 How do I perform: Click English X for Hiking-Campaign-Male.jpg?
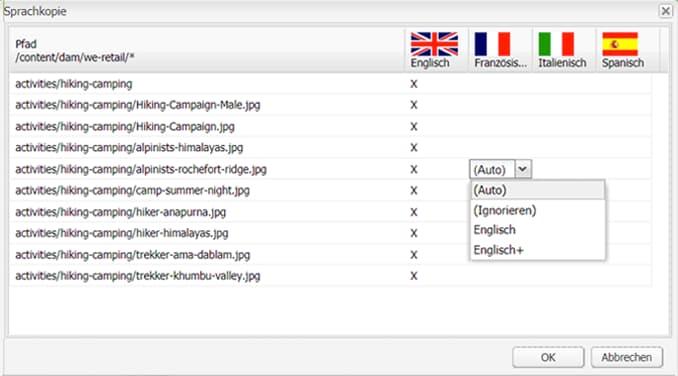(x=414, y=105)
